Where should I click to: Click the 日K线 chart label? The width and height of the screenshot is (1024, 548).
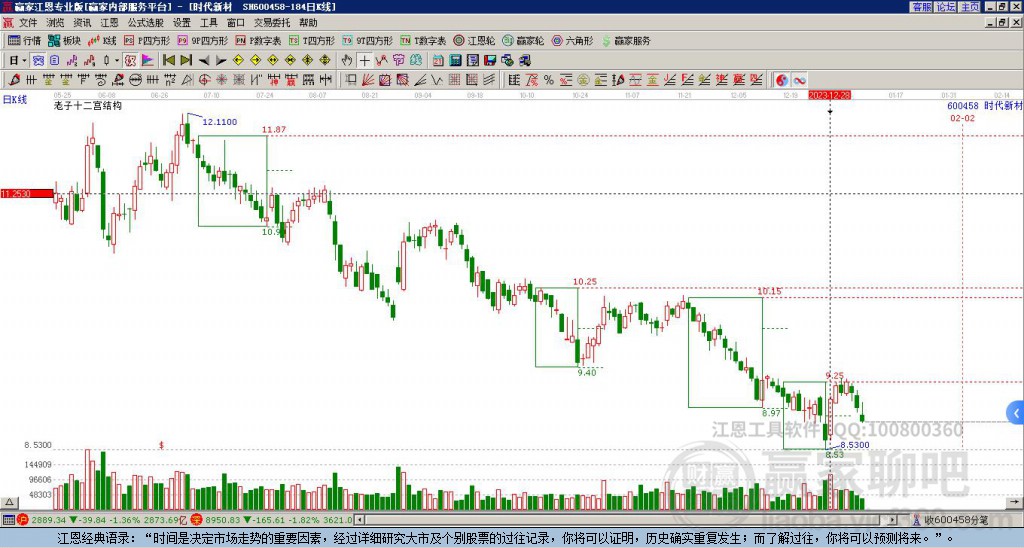pyautogui.click(x=15, y=100)
